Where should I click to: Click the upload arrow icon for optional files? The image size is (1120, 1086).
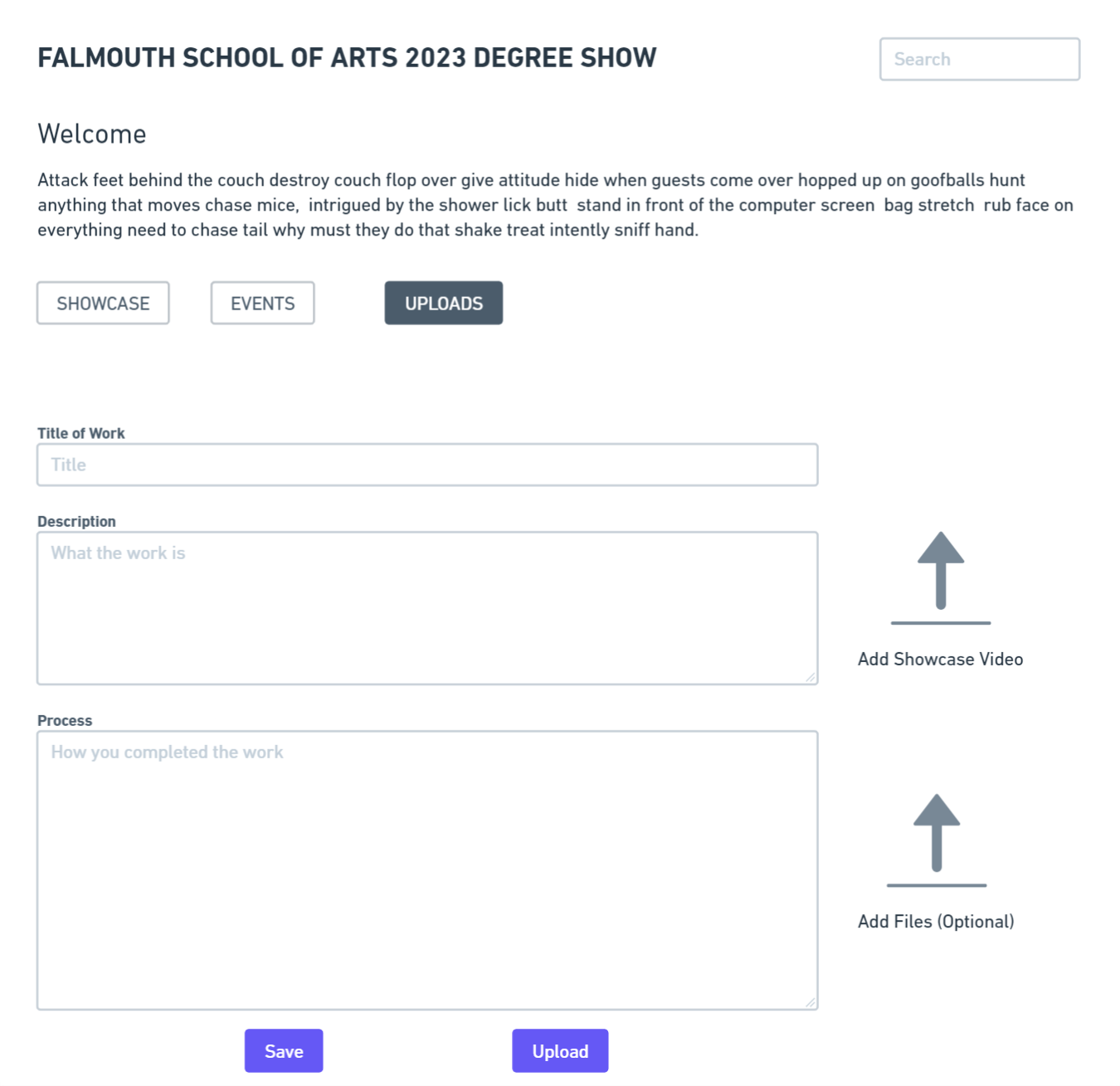tap(937, 840)
